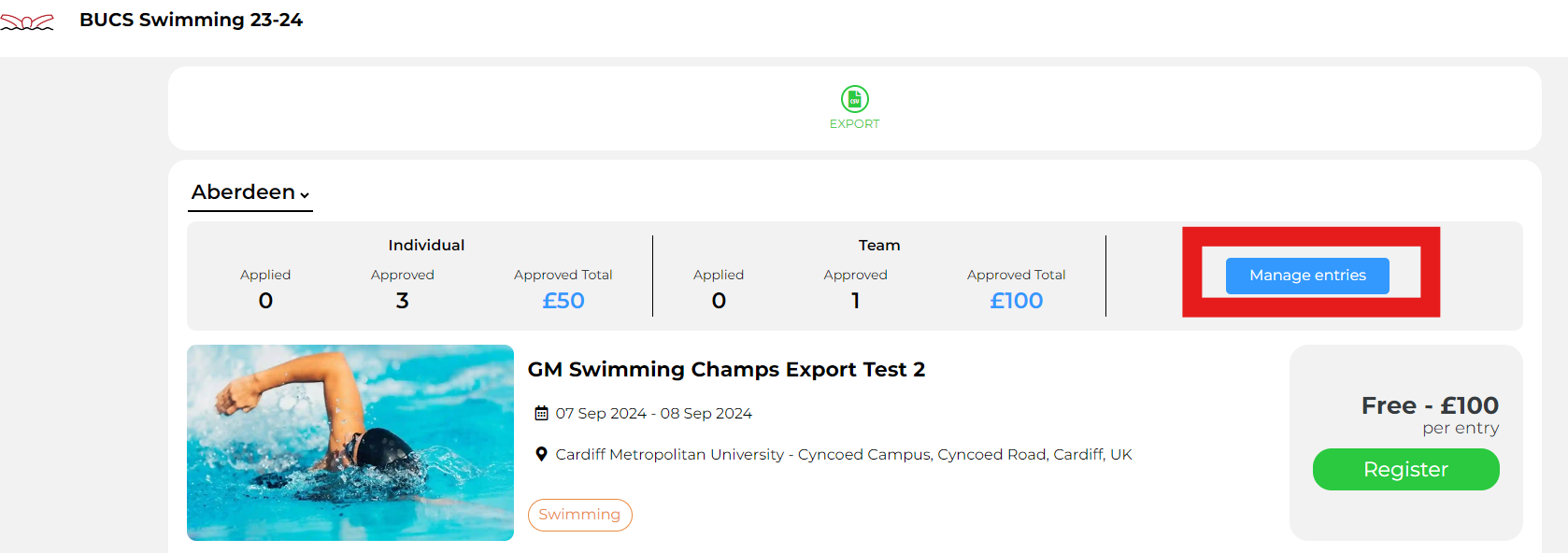Click BUCS Swimming 23-24 page title

191,20
